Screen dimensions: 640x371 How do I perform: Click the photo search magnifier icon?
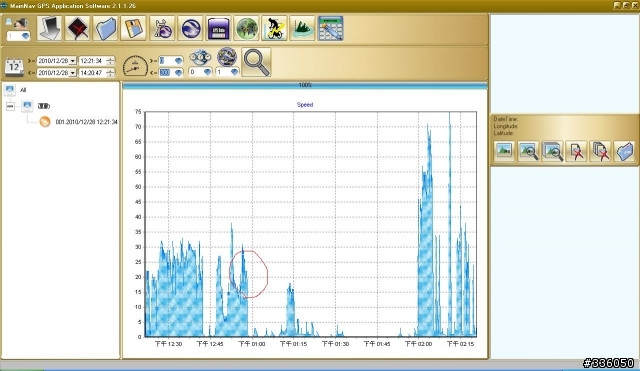coord(528,151)
